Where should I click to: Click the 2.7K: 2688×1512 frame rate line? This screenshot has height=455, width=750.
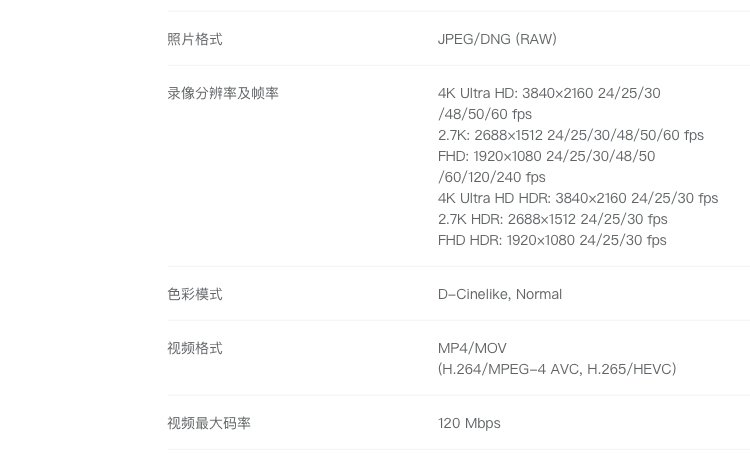(x=571, y=135)
